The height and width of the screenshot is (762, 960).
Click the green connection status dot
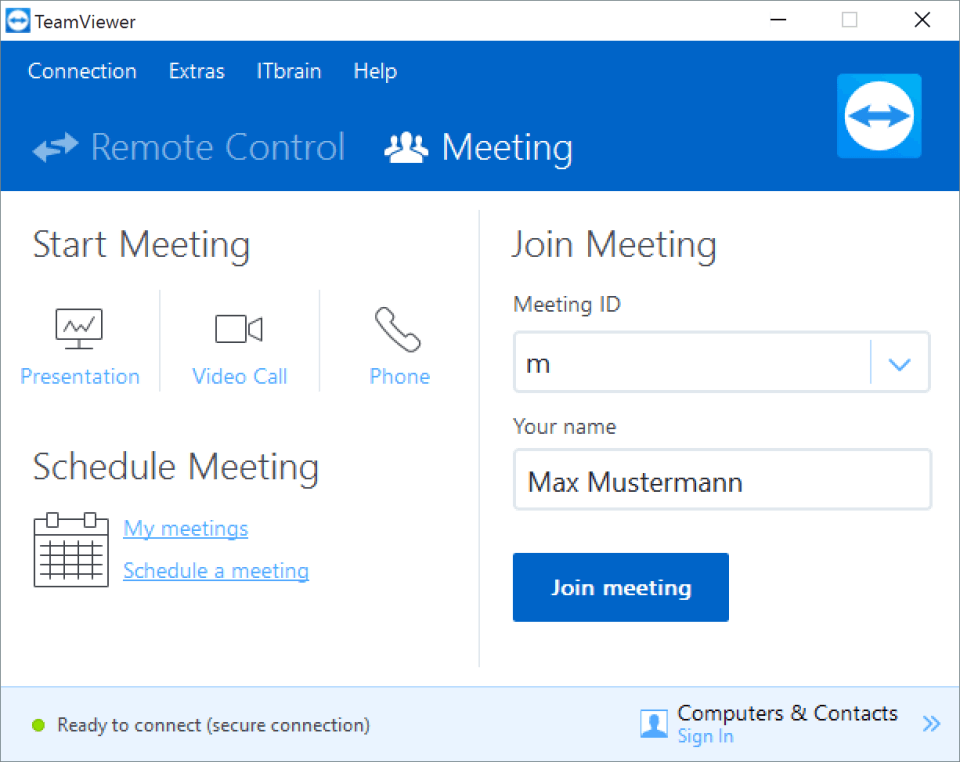(39, 725)
